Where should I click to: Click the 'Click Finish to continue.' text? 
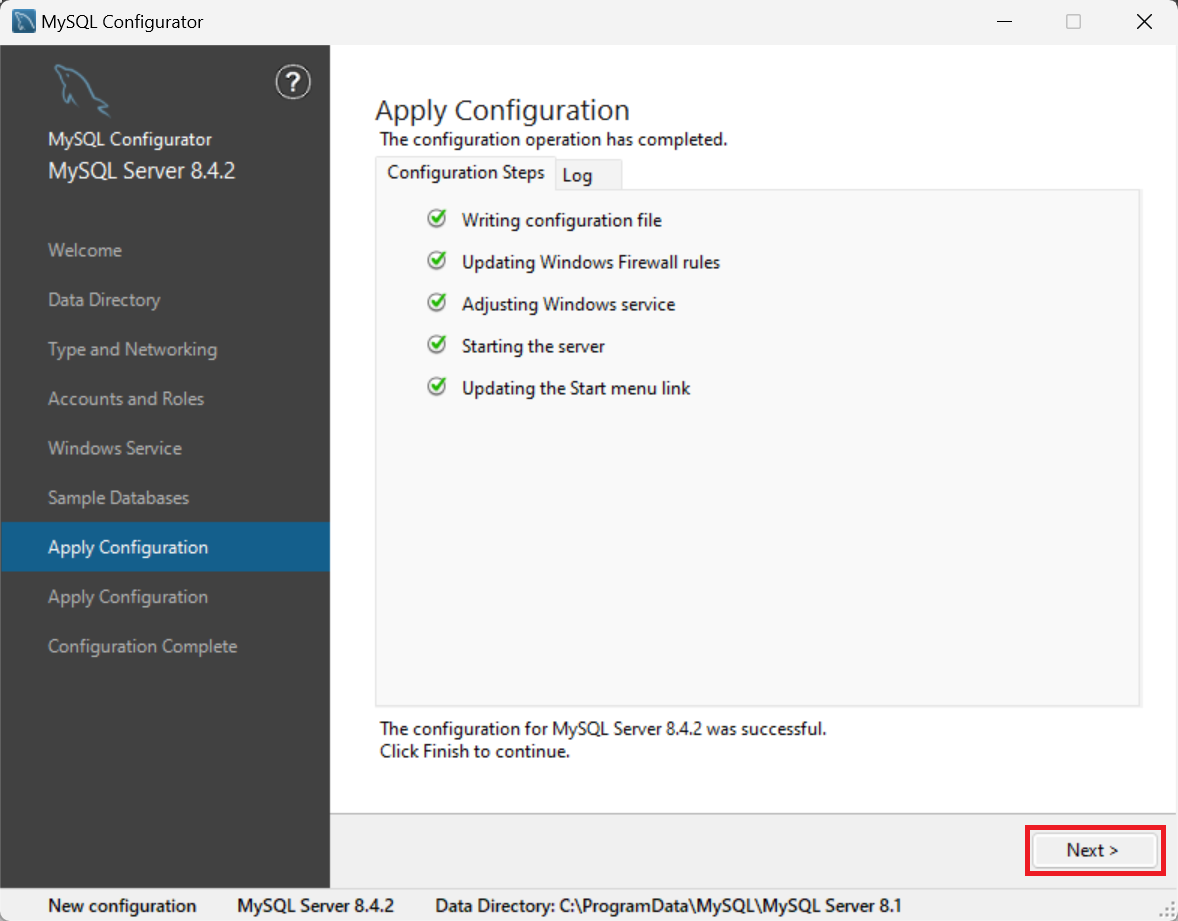[475, 751]
